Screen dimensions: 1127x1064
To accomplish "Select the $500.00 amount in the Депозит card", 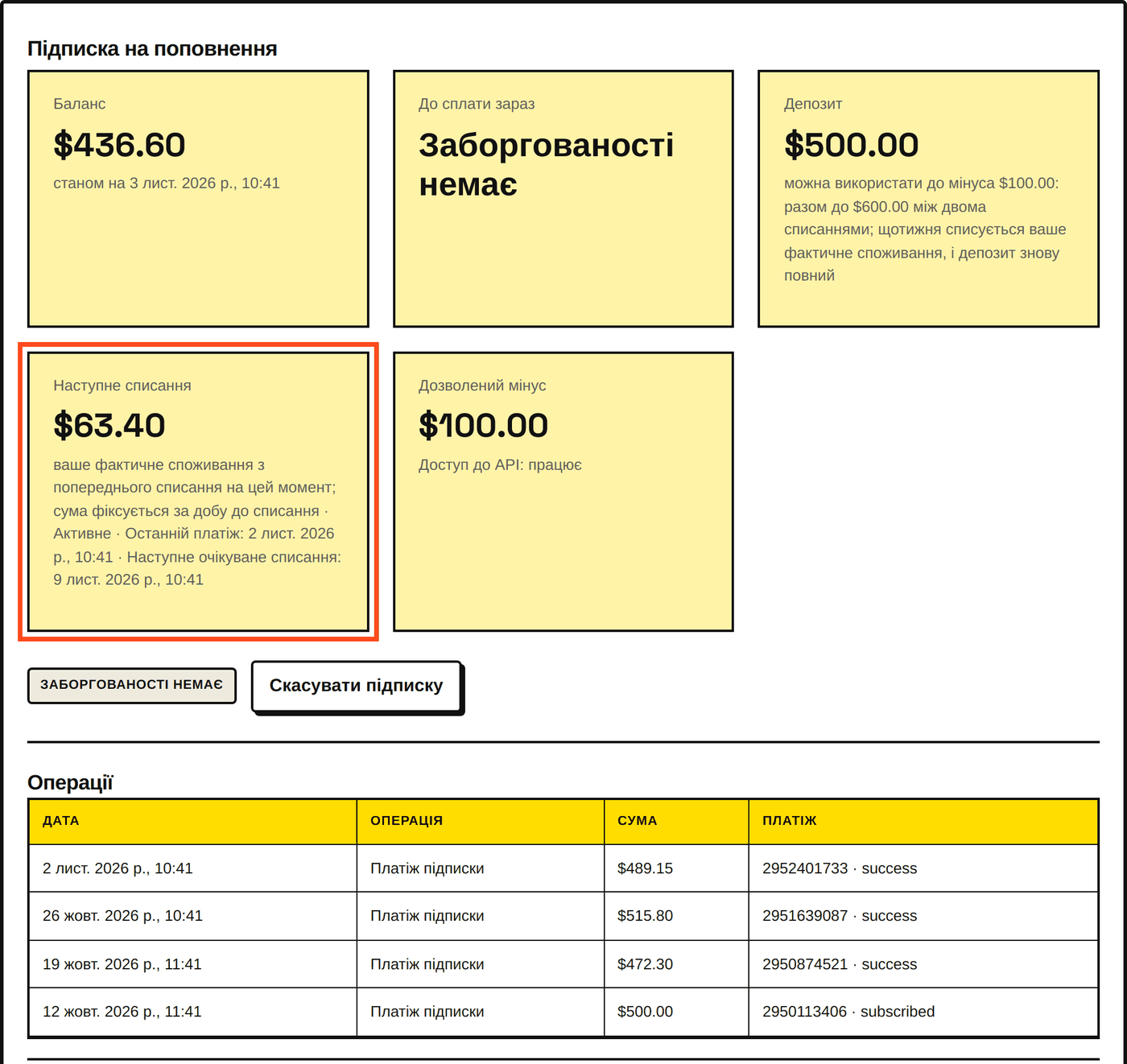I will pos(851,145).
